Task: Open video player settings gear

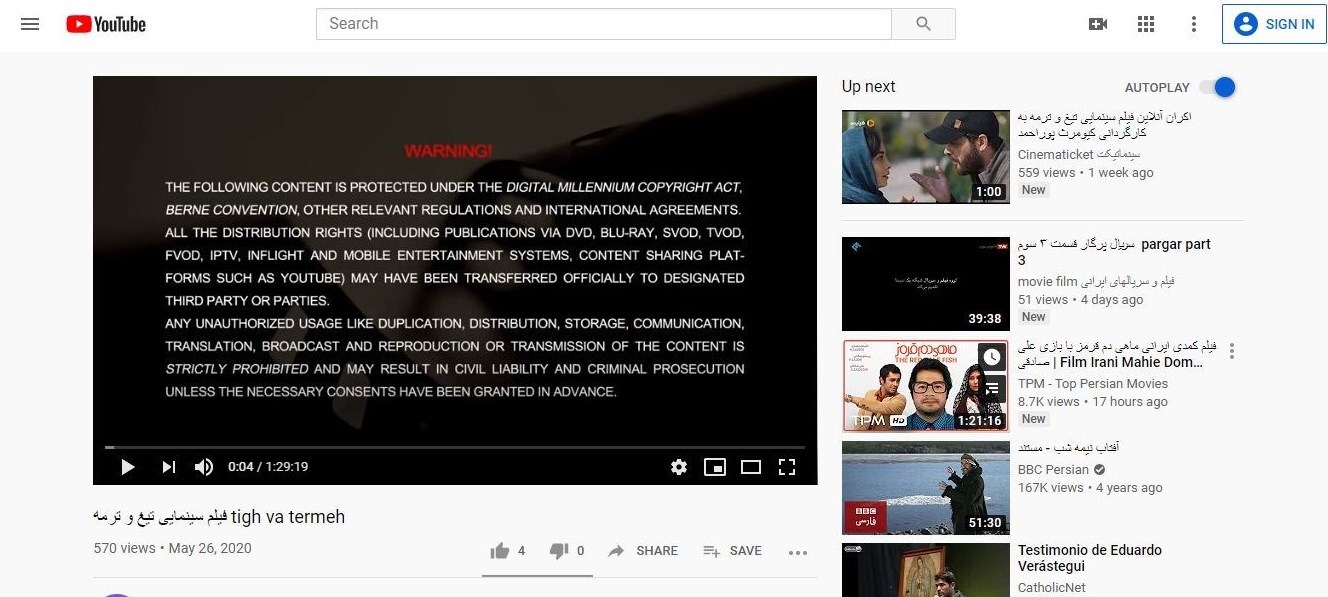Action: 679,467
